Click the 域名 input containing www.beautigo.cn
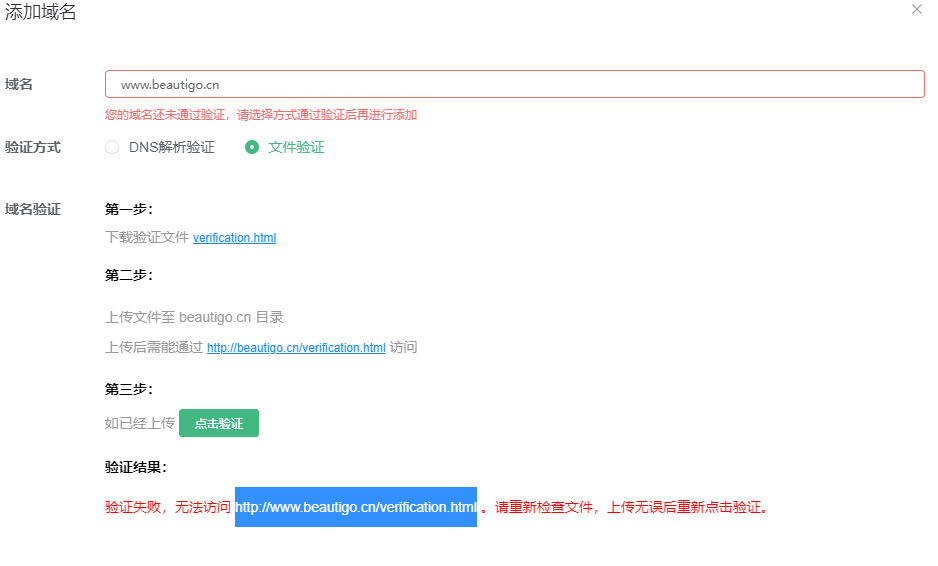Viewport: 938px width, 566px height. tap(514, 84)
